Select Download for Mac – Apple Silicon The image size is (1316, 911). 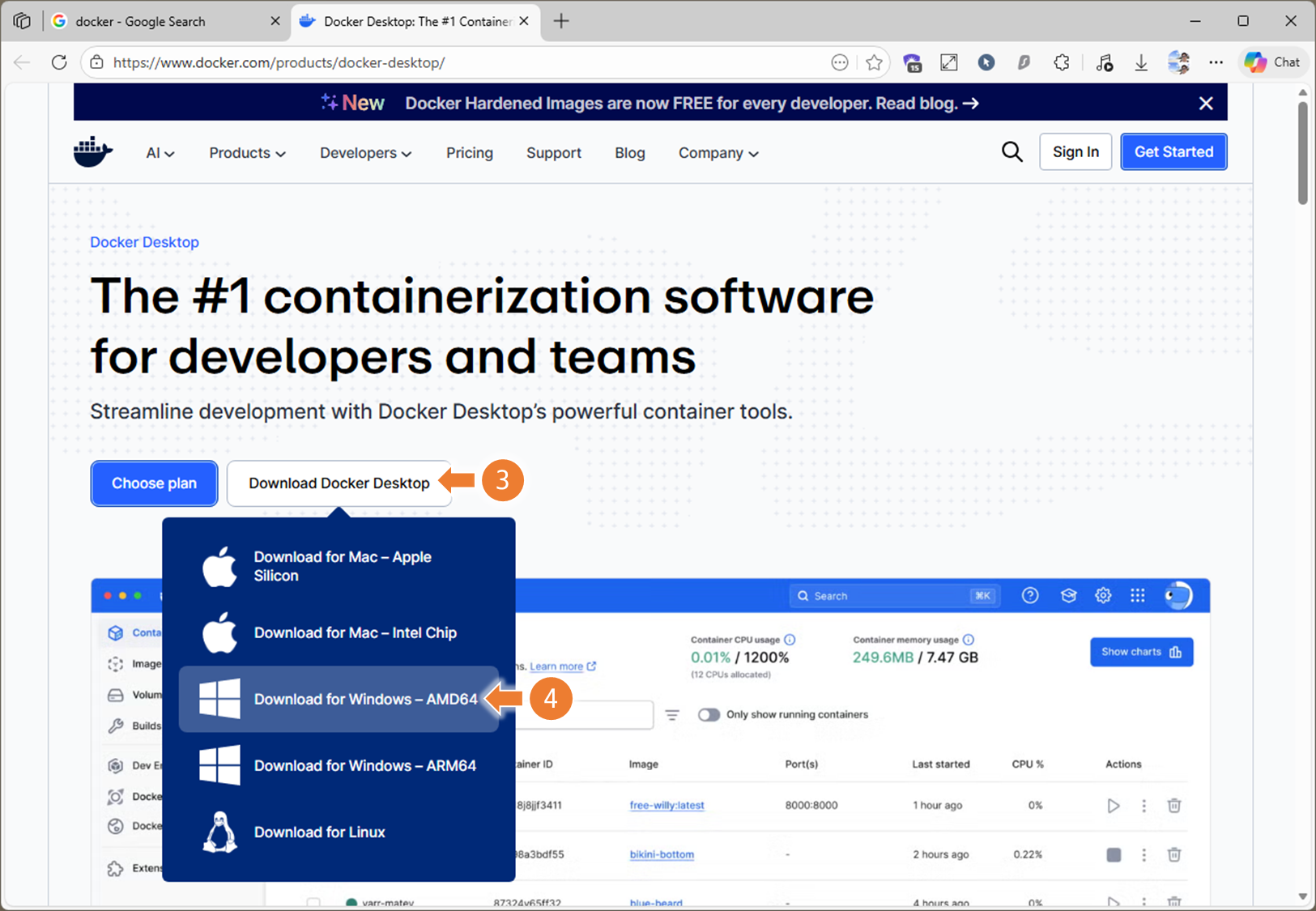(339, 566)
